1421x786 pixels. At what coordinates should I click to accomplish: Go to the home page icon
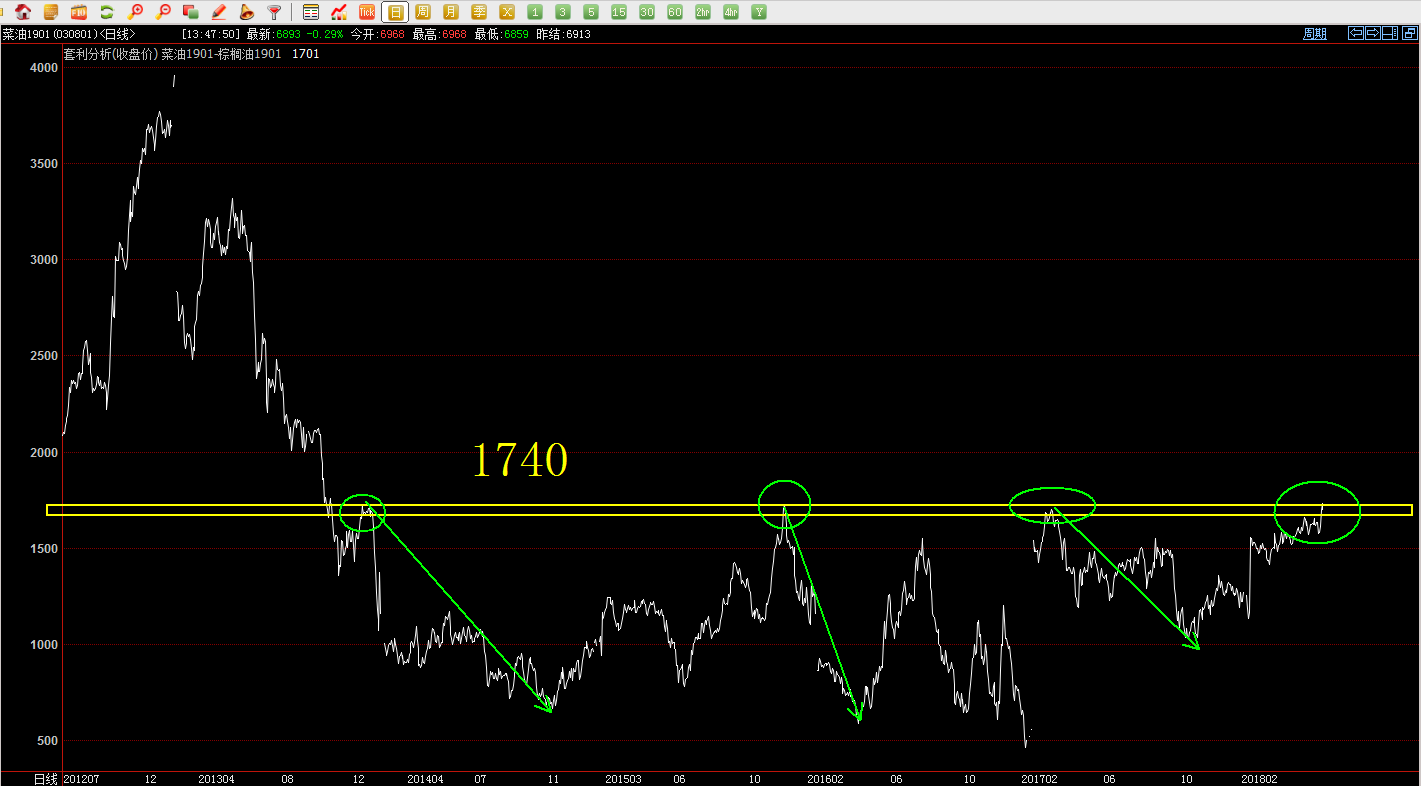click(x=23, y=12)
